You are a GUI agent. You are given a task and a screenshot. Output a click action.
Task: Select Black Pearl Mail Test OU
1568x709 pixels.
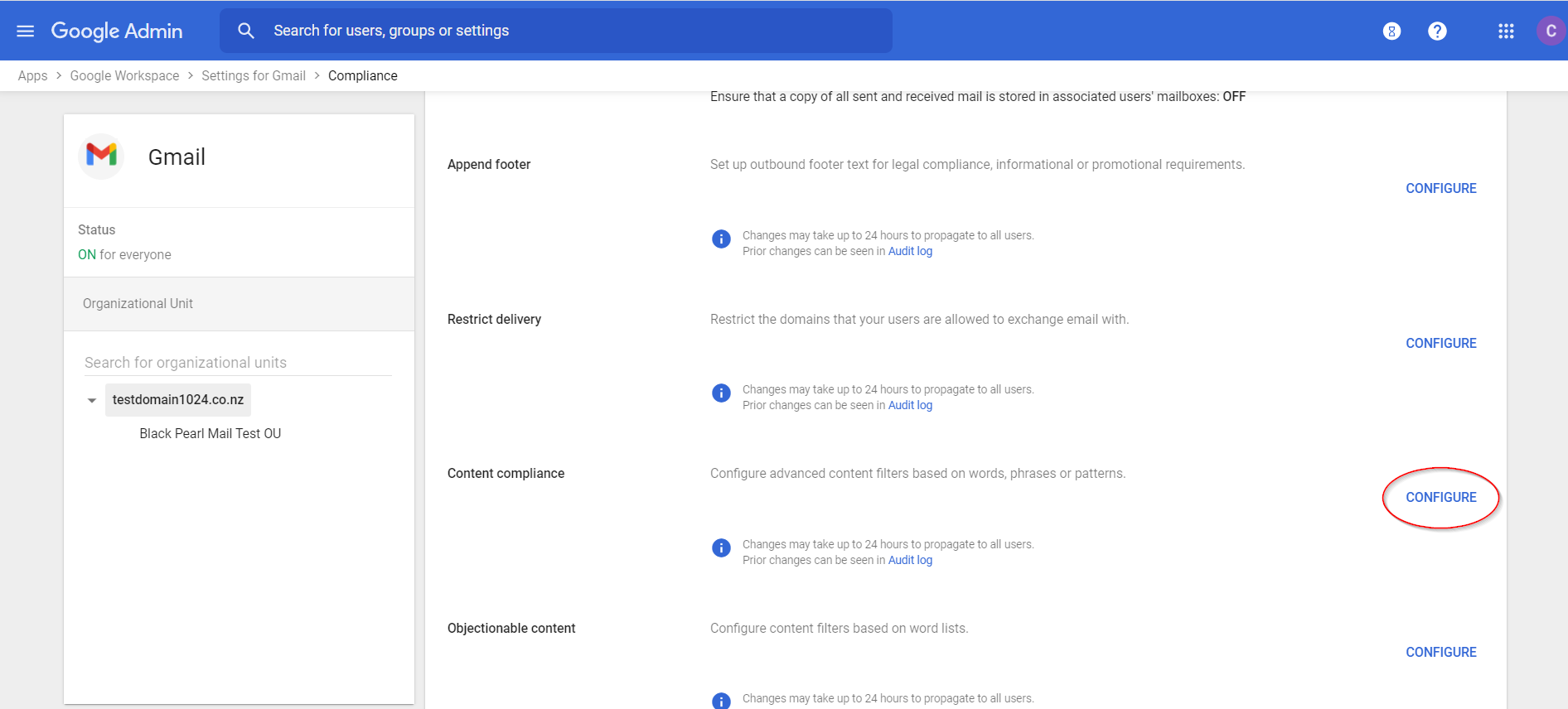coord(211,434)
